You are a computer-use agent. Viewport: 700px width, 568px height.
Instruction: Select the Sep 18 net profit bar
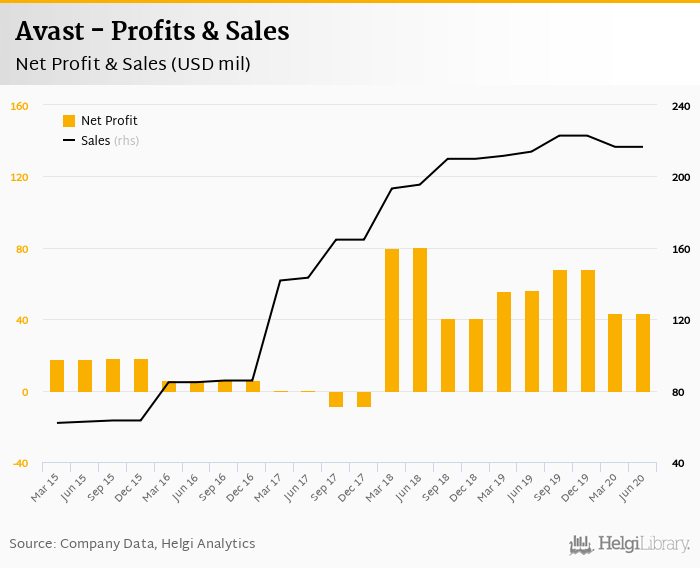pos(448,355)
